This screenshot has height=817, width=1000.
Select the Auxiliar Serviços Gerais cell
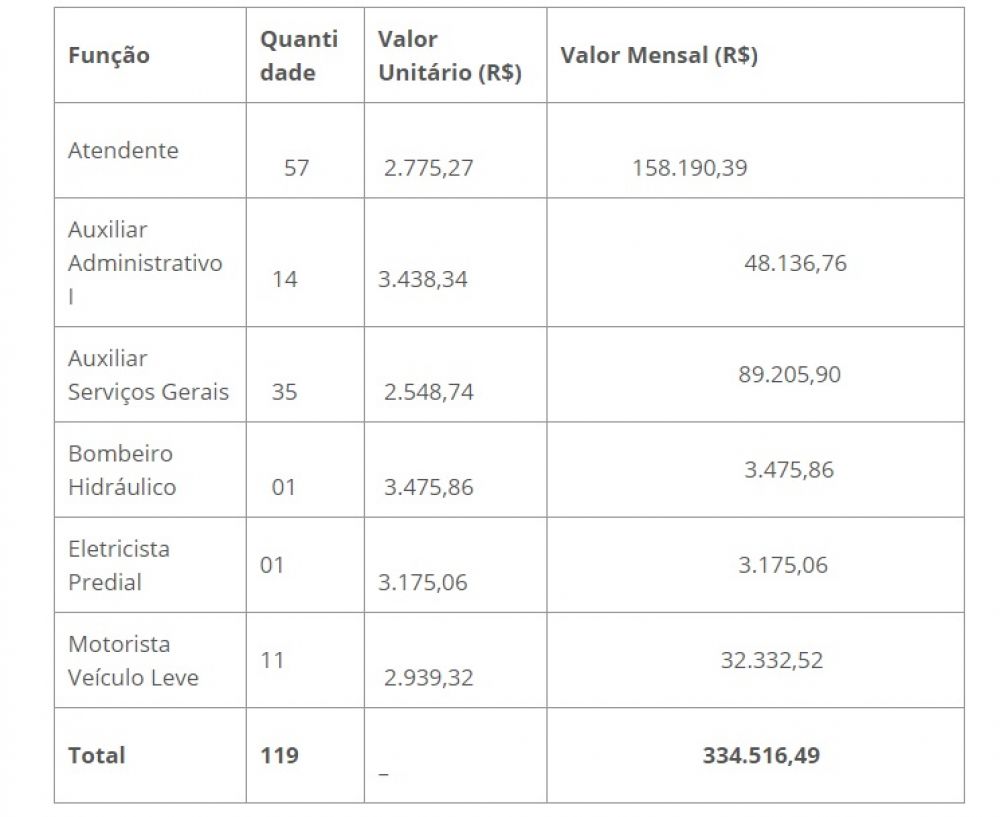(x=148, y=375)
